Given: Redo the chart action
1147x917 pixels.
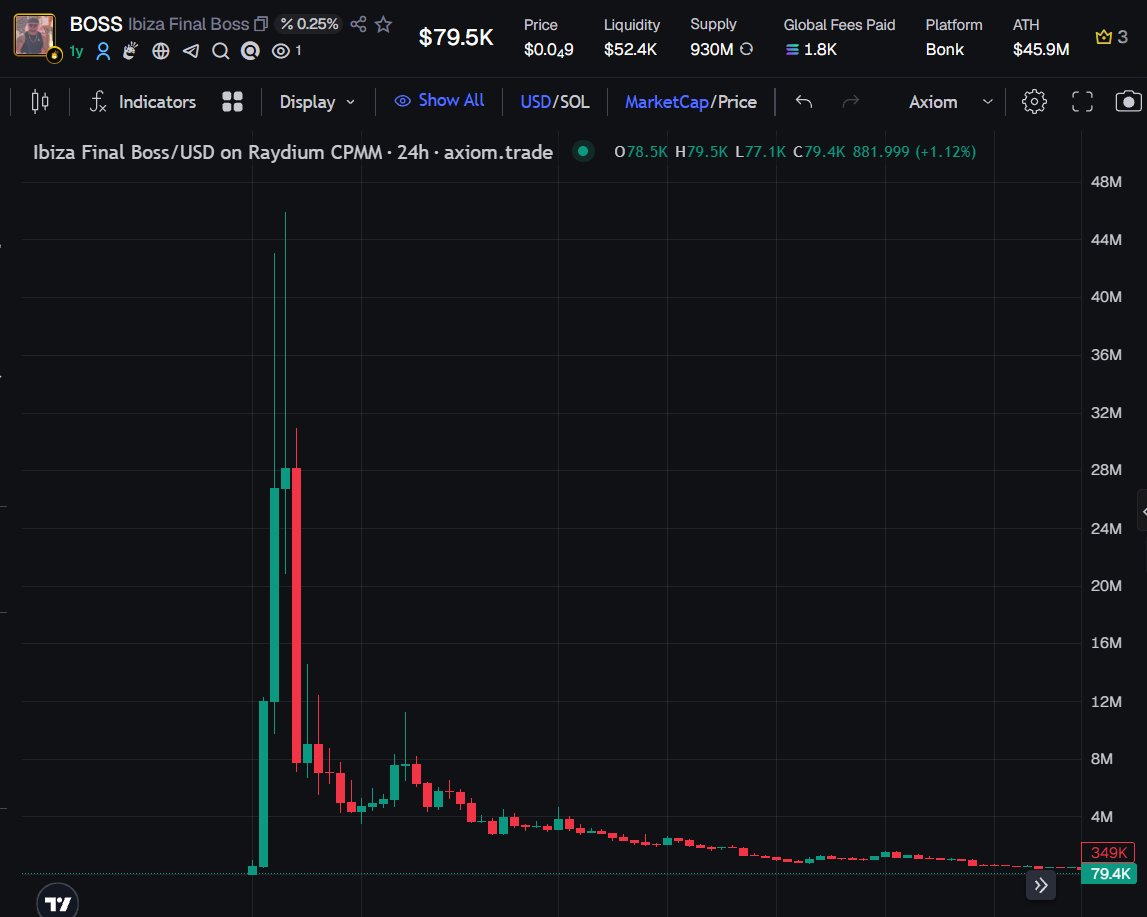Looking at the screenshot, I should 850,102.
